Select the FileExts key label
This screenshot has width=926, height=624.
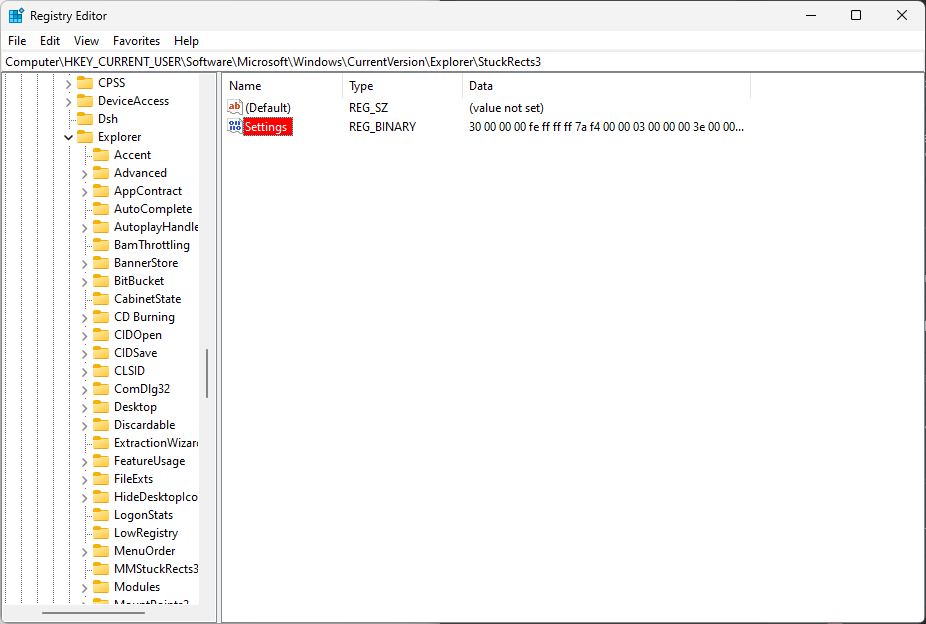click(x=133, y=479)
